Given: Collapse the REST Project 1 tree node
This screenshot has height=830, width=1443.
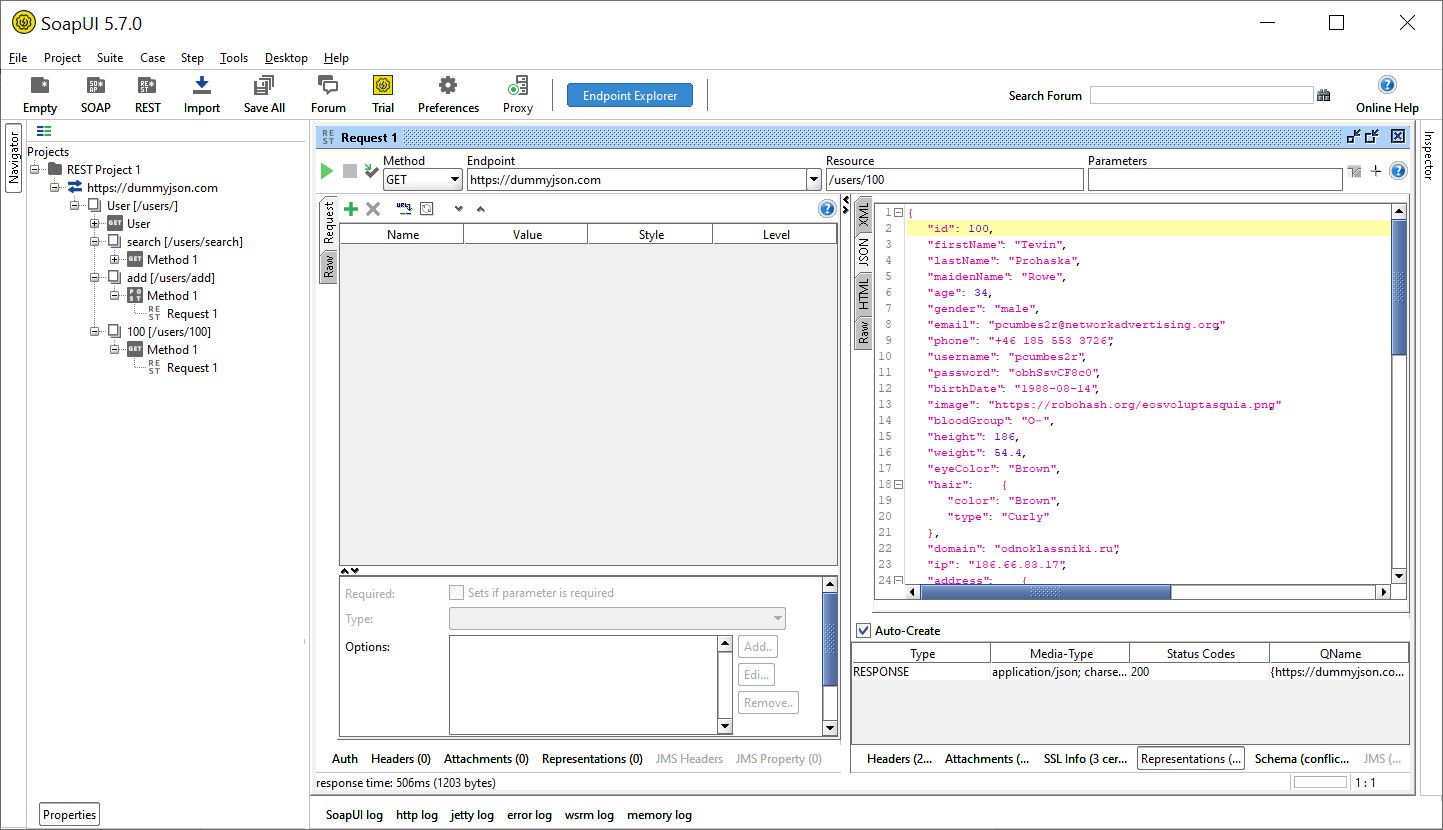Looking at the screenshot, I should [35, 170].
